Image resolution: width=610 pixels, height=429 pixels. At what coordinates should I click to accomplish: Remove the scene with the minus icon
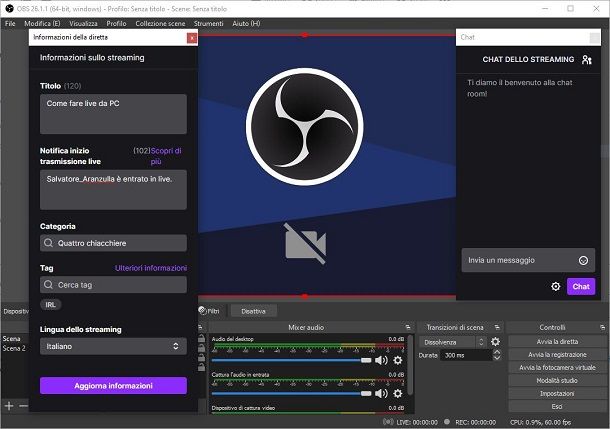23,406
